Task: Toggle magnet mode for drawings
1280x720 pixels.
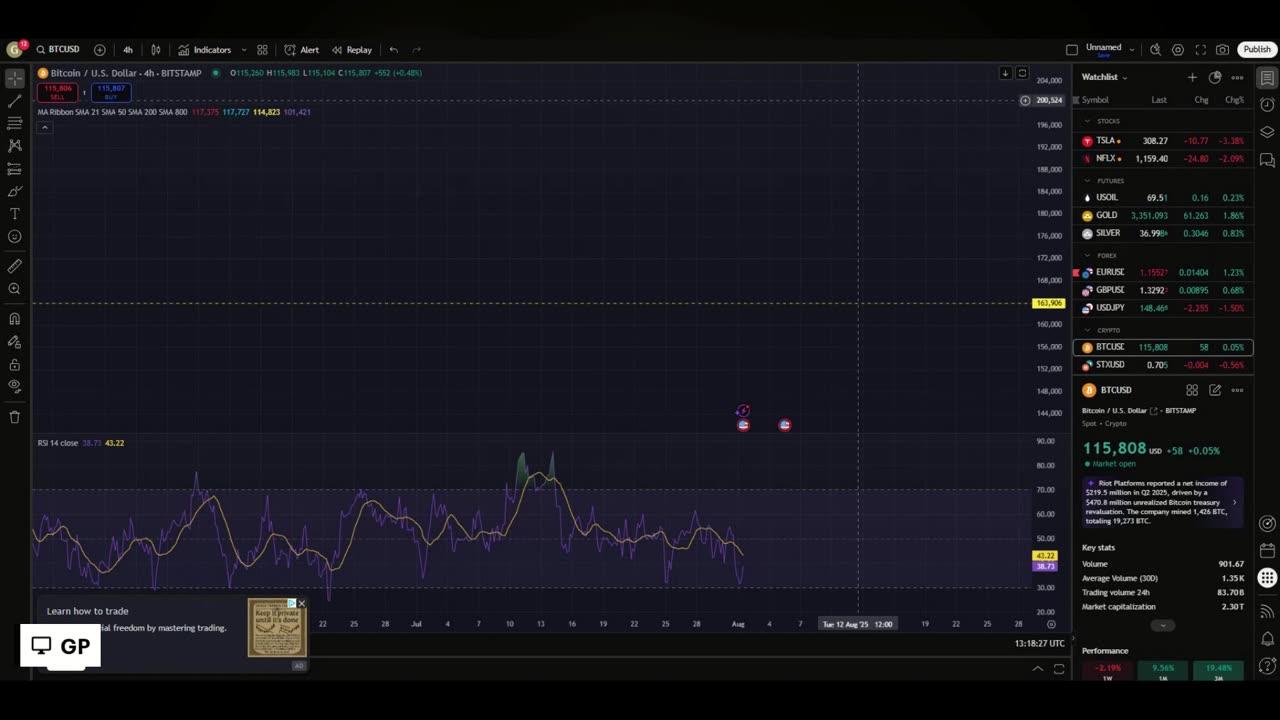Action: pos(15,319)
